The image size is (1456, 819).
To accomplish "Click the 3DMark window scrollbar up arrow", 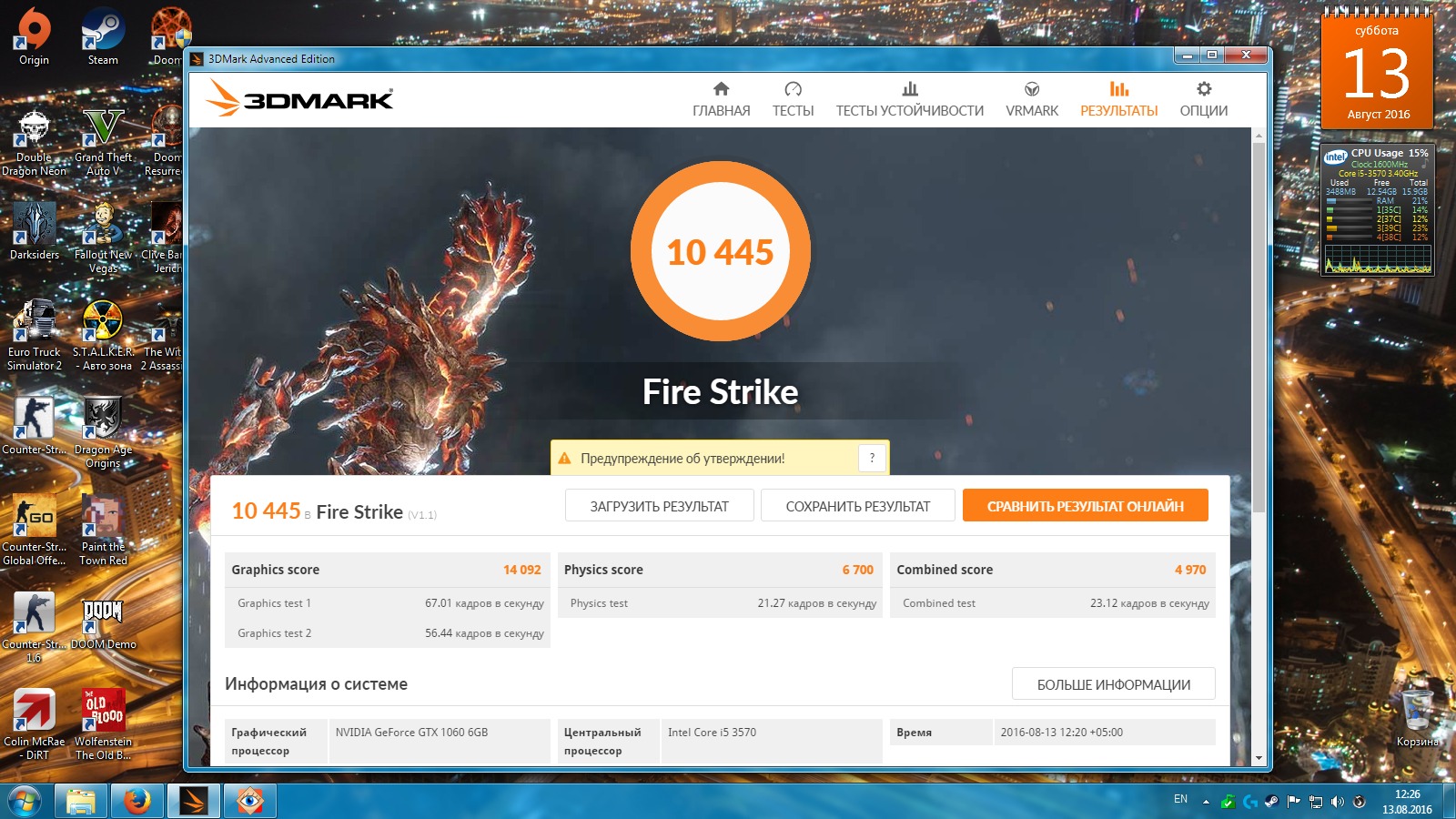I will (x=1259, y=136).
